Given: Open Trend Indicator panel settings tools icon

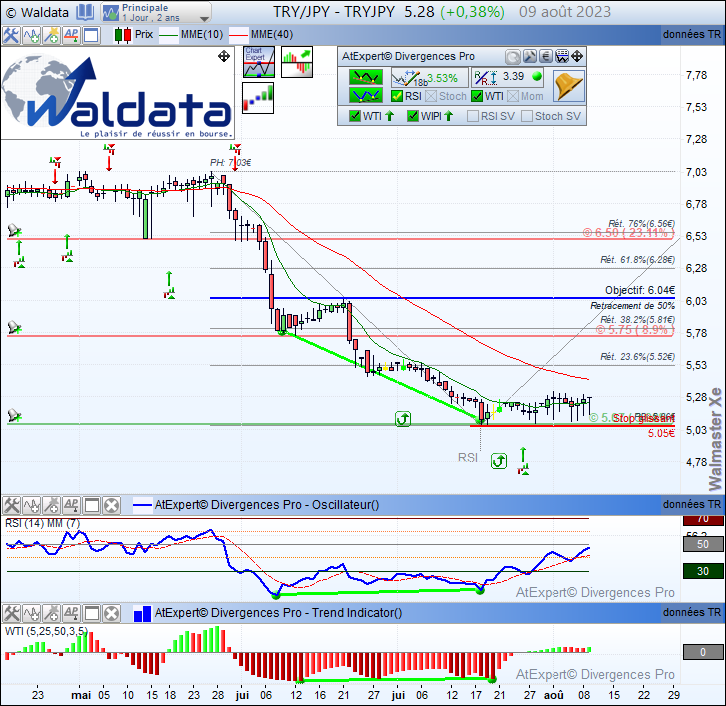Looking at the screenshot, I should point(11,614).
